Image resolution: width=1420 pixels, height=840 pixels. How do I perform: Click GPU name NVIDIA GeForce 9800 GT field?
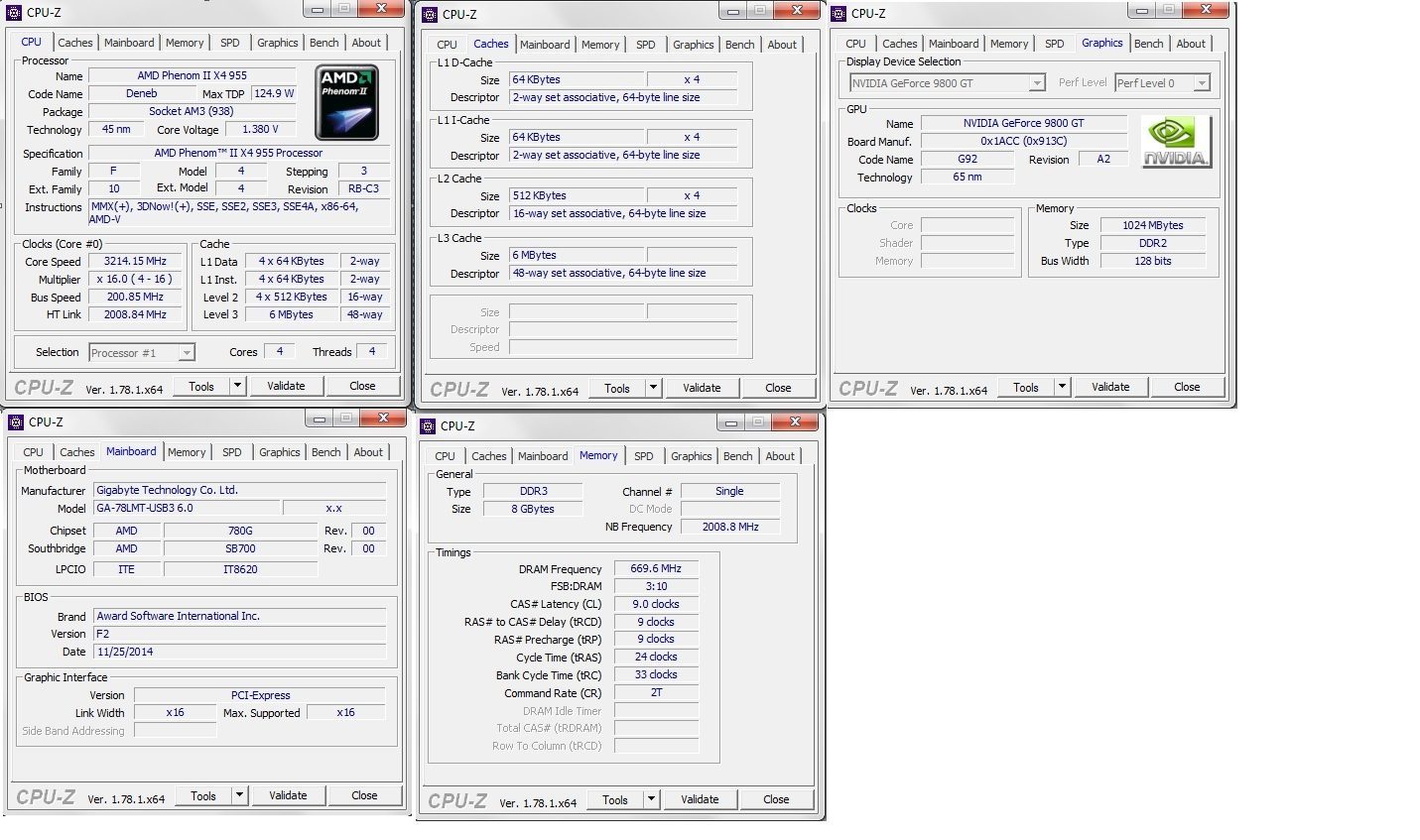pyautogui.click(x=1023, y=123)
